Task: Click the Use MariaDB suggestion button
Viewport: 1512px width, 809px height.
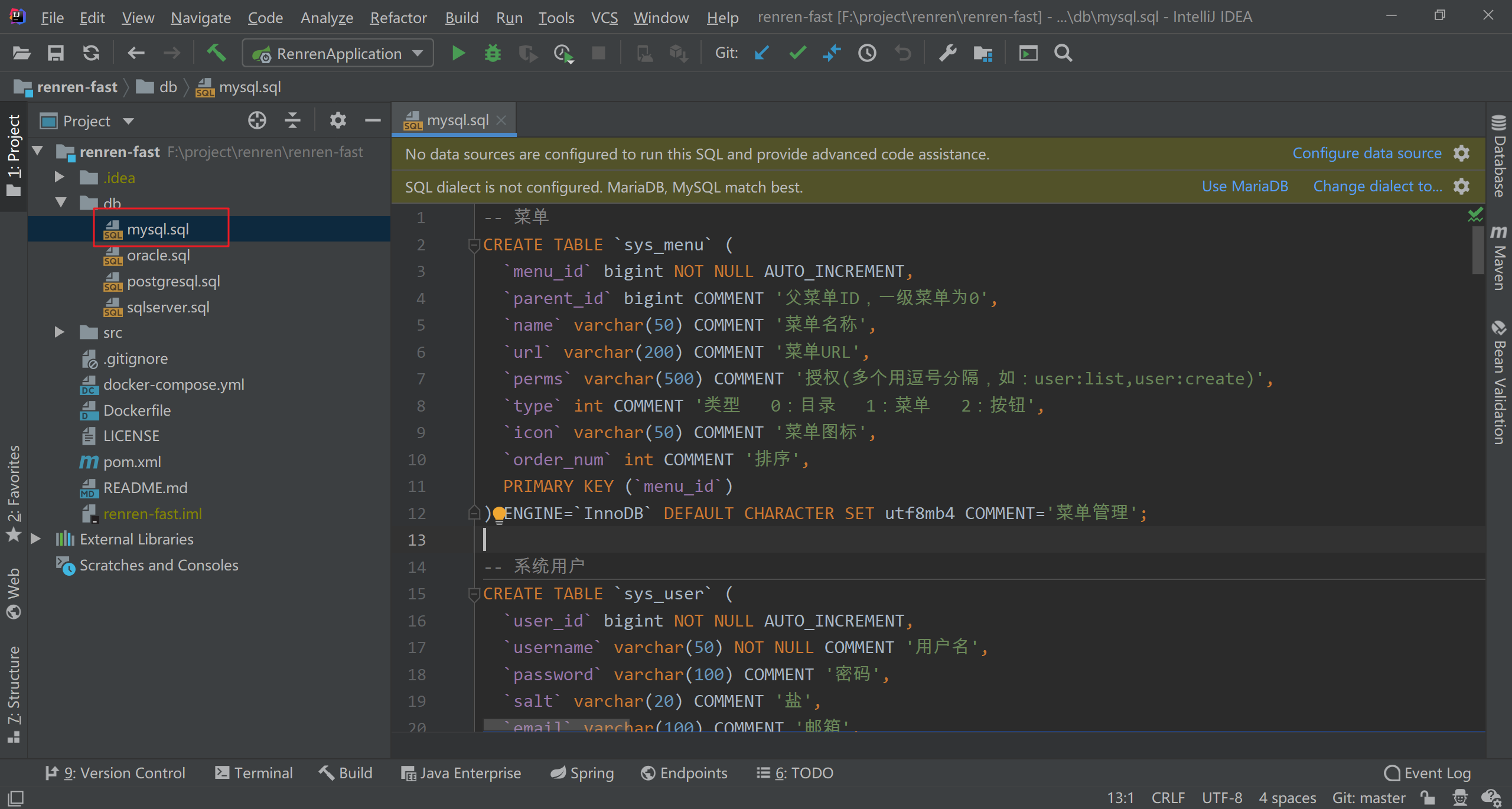Action: click(x=1245, y=187)
